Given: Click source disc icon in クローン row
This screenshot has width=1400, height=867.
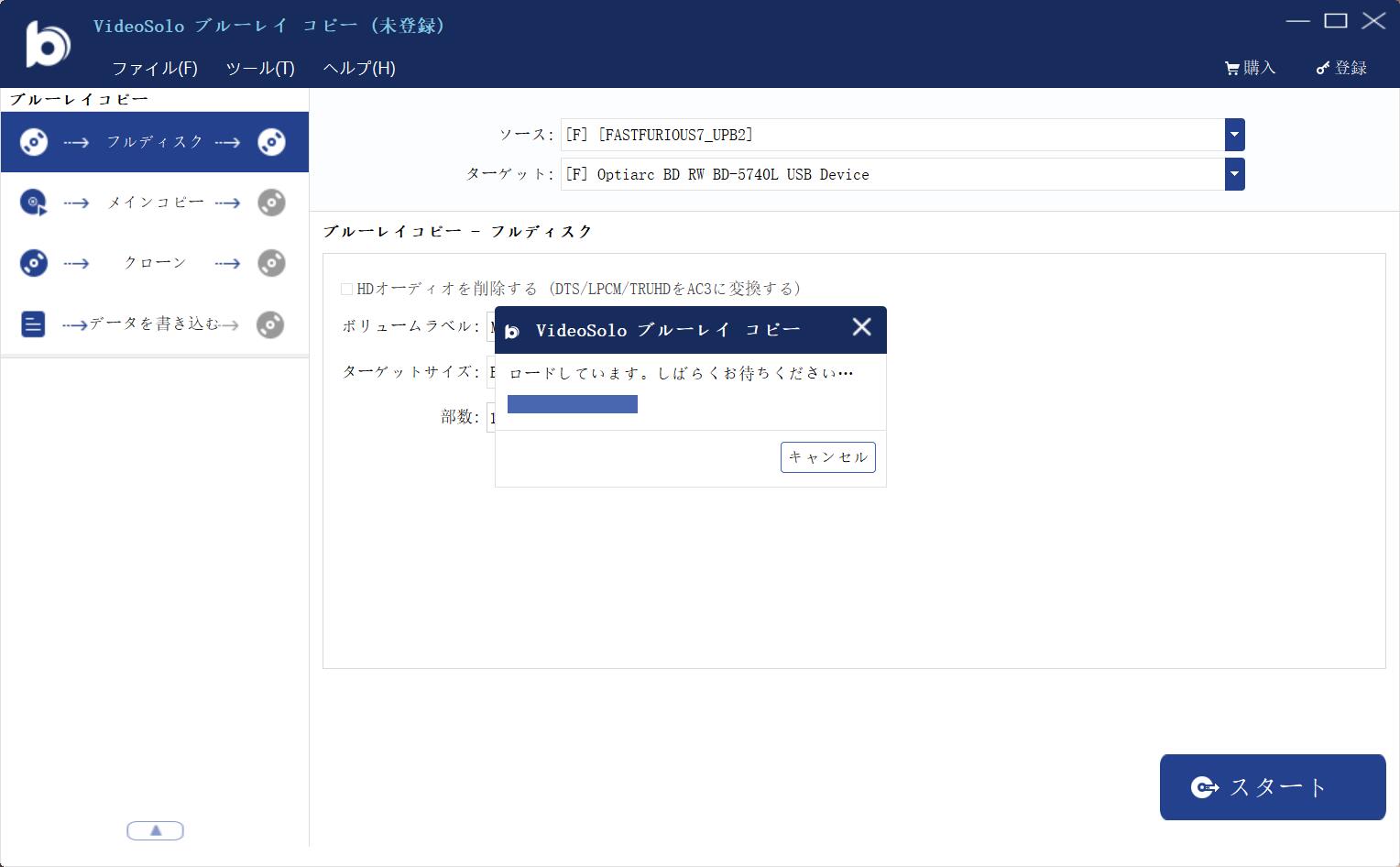Looking at the screenshot, I should click(34, 263).
